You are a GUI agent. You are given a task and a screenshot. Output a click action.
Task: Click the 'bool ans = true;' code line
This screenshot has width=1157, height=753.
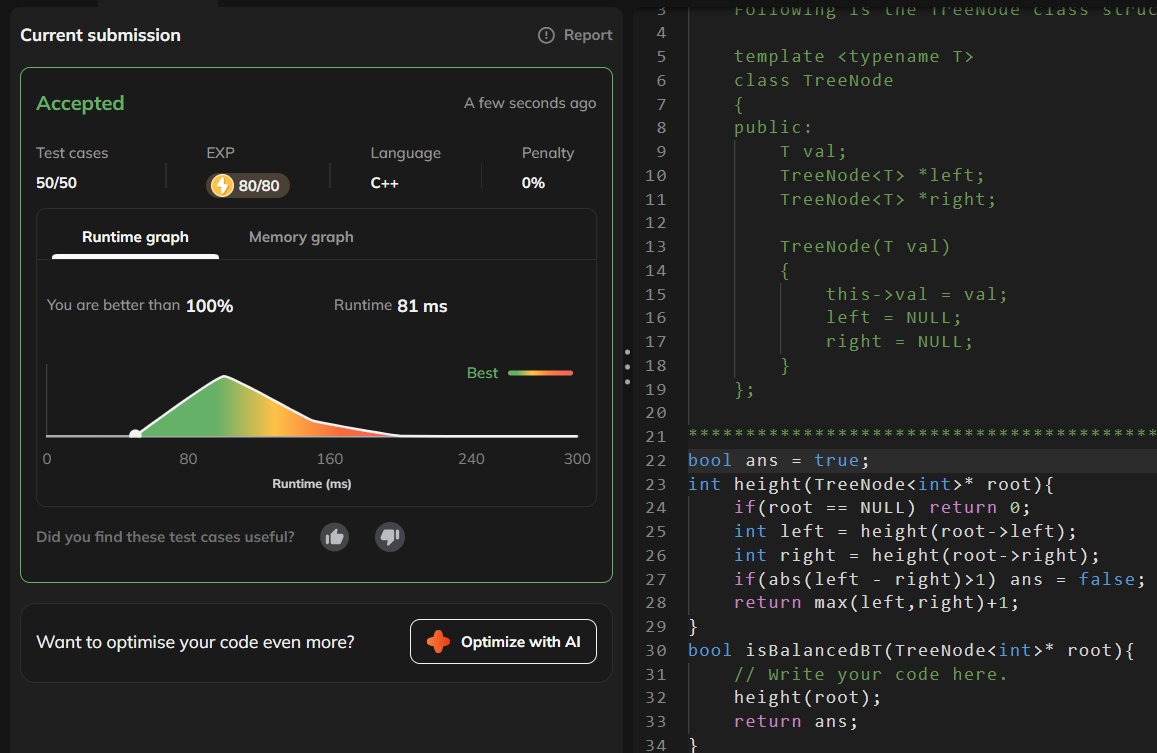[778, 461]
